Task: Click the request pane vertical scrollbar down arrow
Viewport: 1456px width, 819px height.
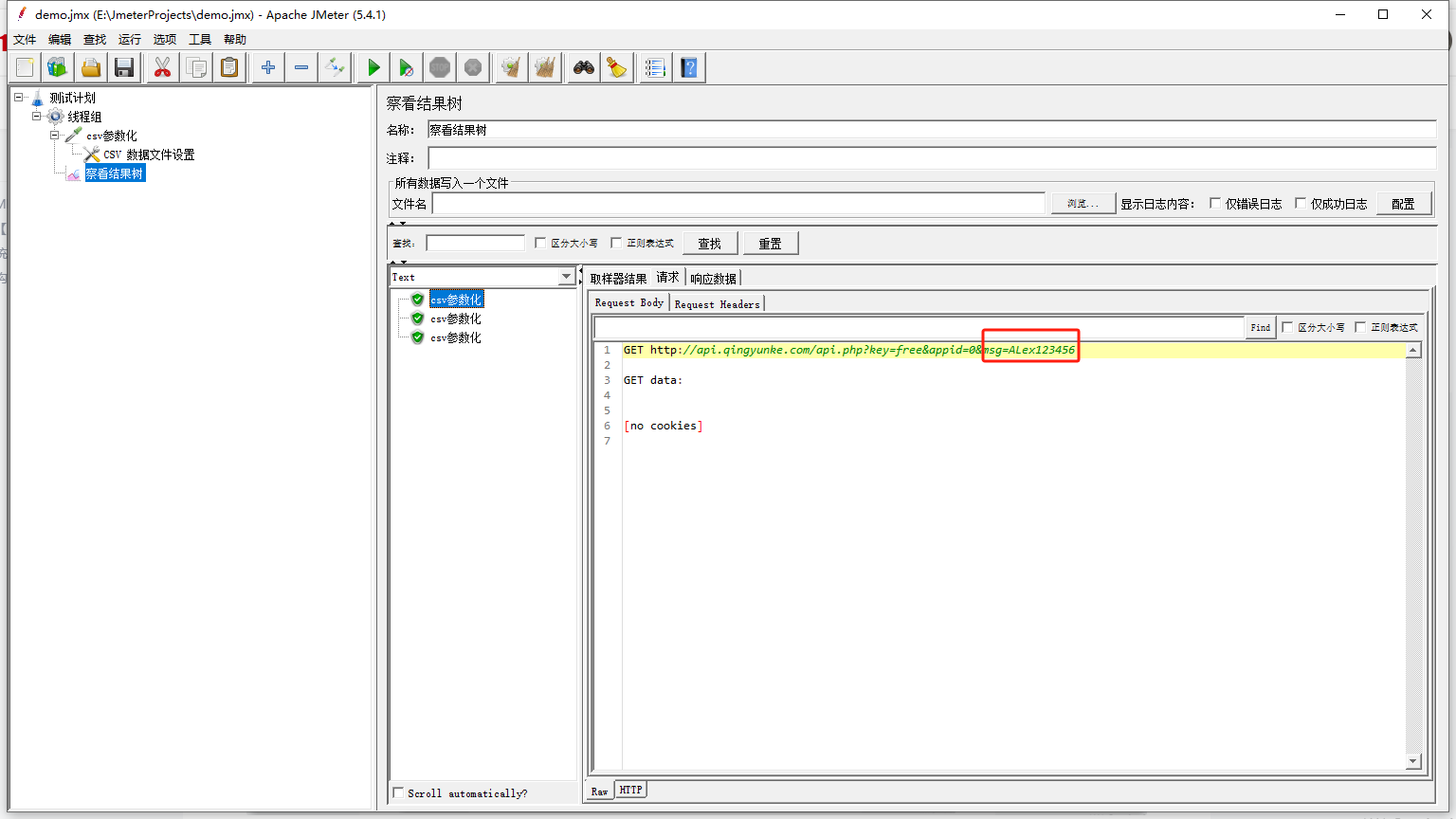Action: tap(1413, 761)
